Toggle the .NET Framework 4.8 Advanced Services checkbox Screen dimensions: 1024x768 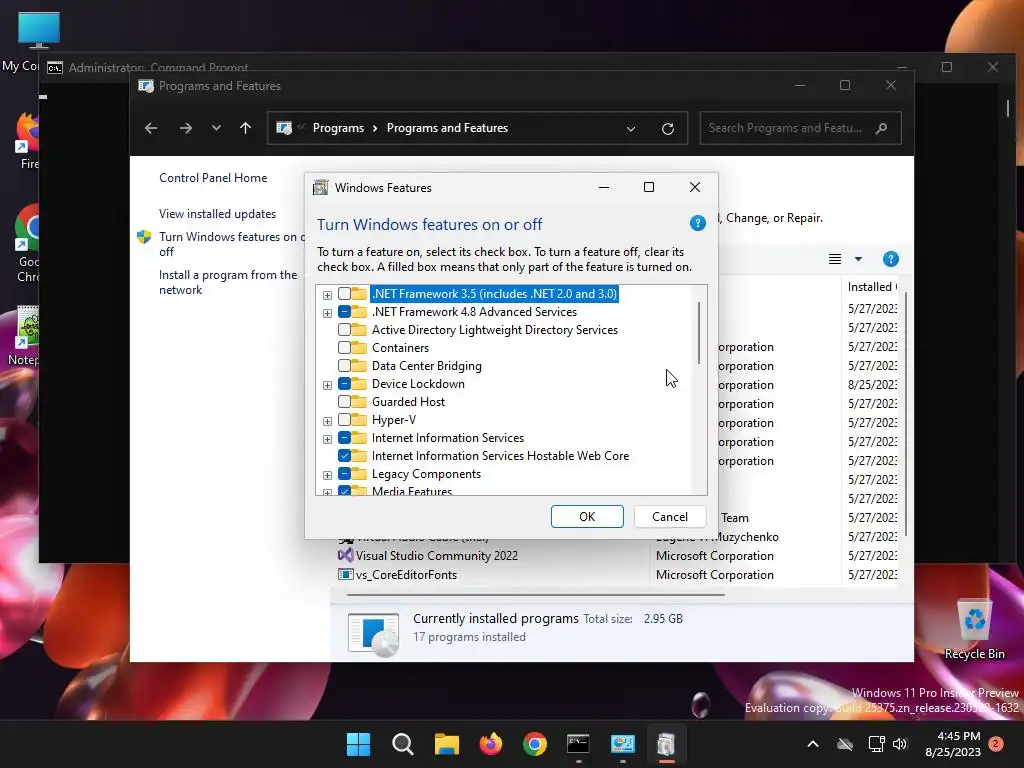click(344, 312)
